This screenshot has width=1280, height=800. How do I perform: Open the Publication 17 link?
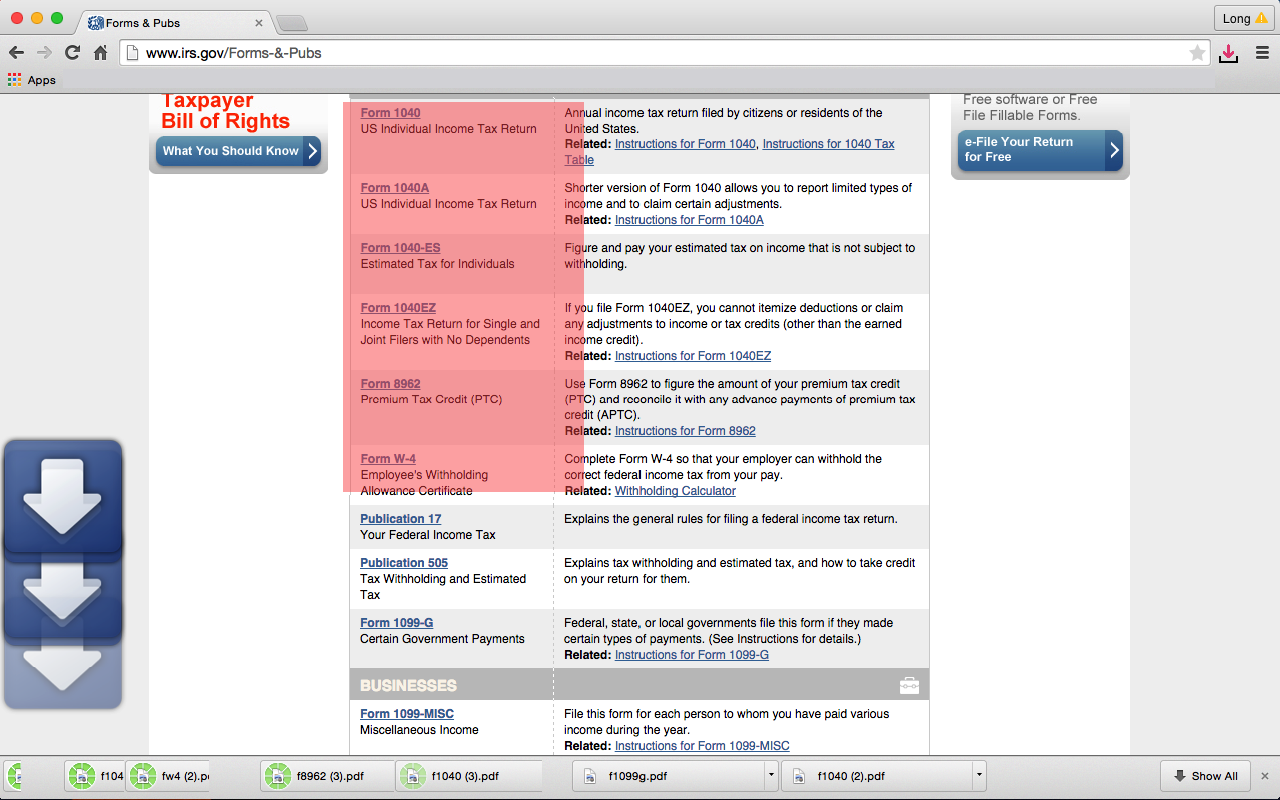point(400,519)
